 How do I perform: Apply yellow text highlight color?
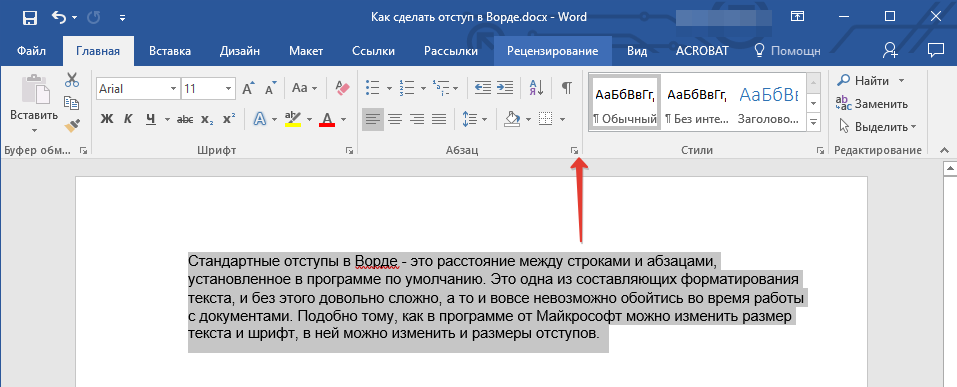point(293,119)
